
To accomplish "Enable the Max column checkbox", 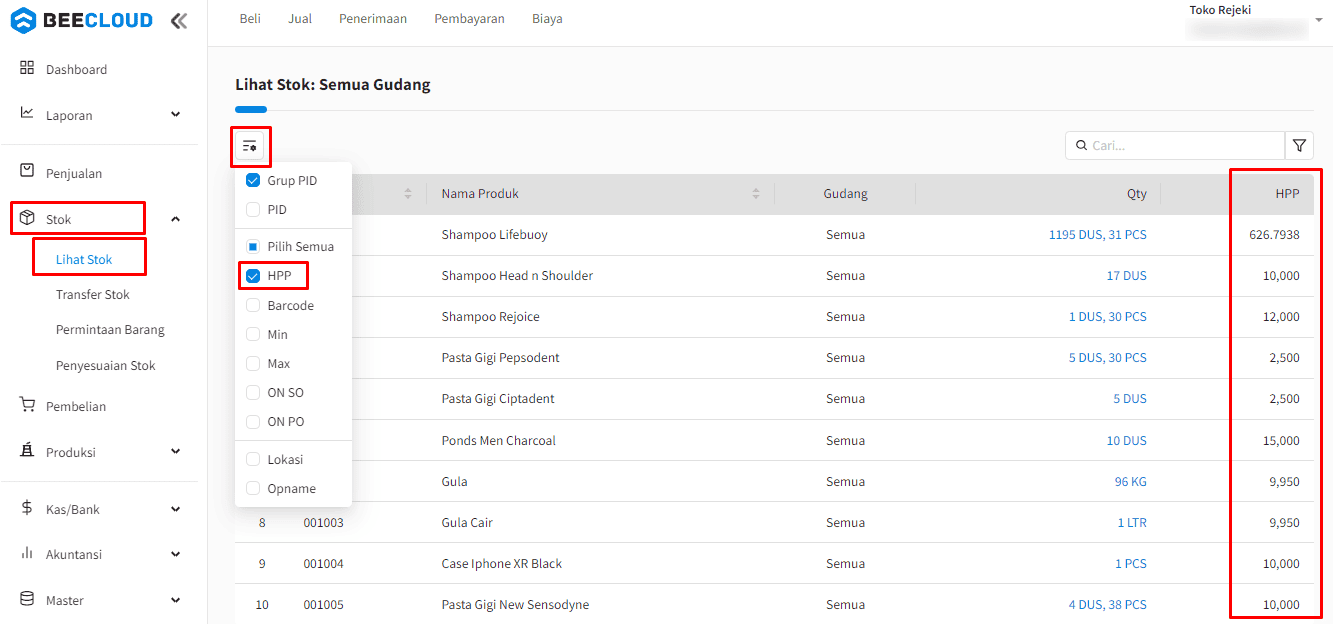I will tap(253, 363).
